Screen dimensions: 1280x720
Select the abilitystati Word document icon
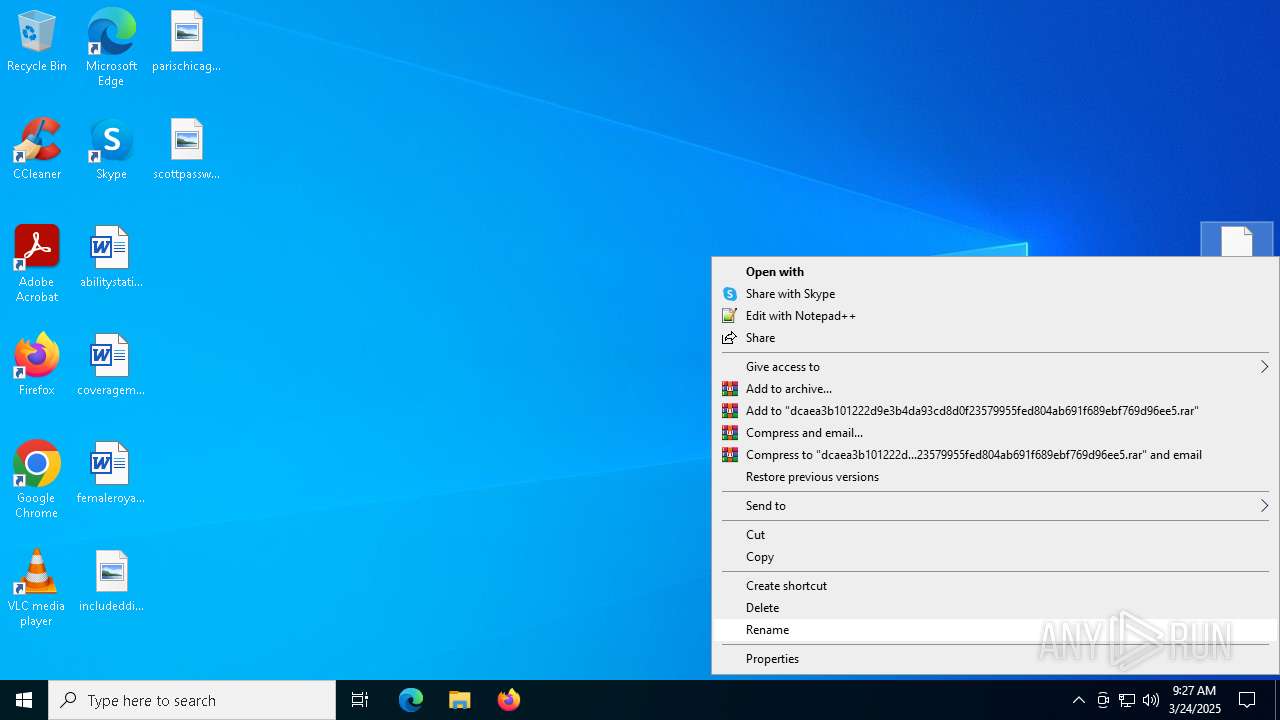(x=111, y=258)
